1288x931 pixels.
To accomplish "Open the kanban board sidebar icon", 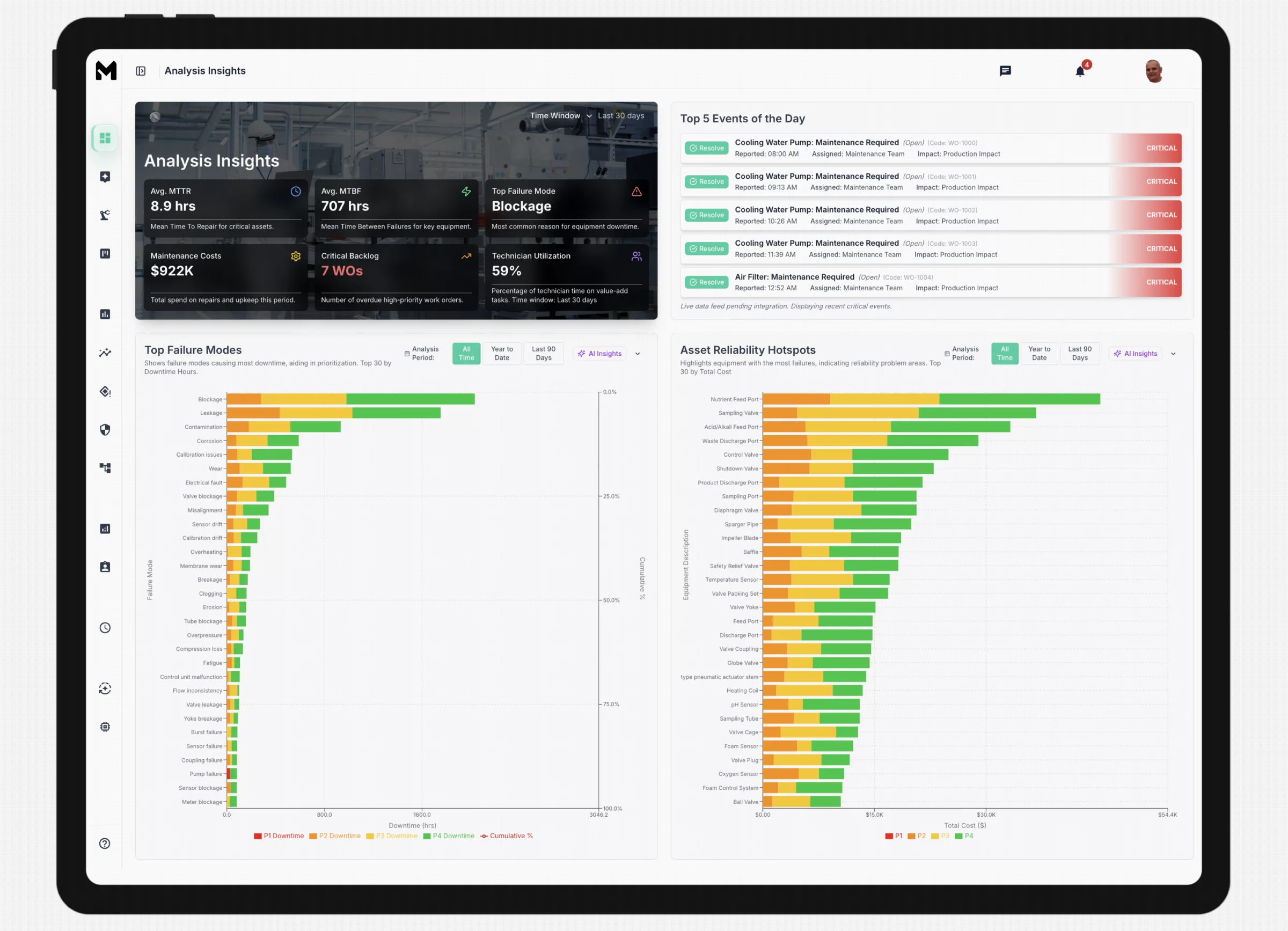I will coord(105,253).
